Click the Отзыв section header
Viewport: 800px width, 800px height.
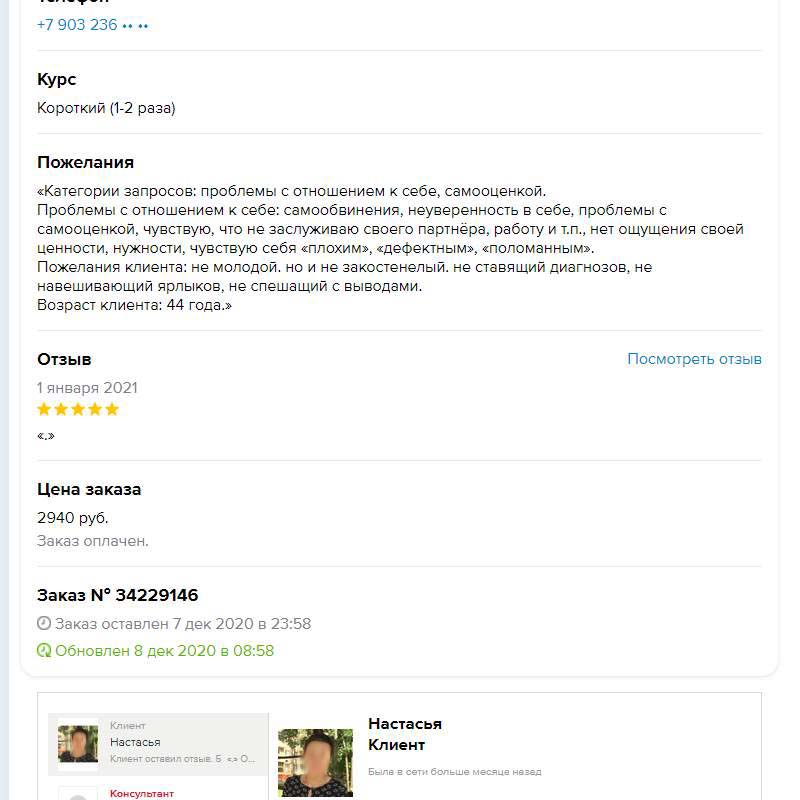[x=64, y=359]
